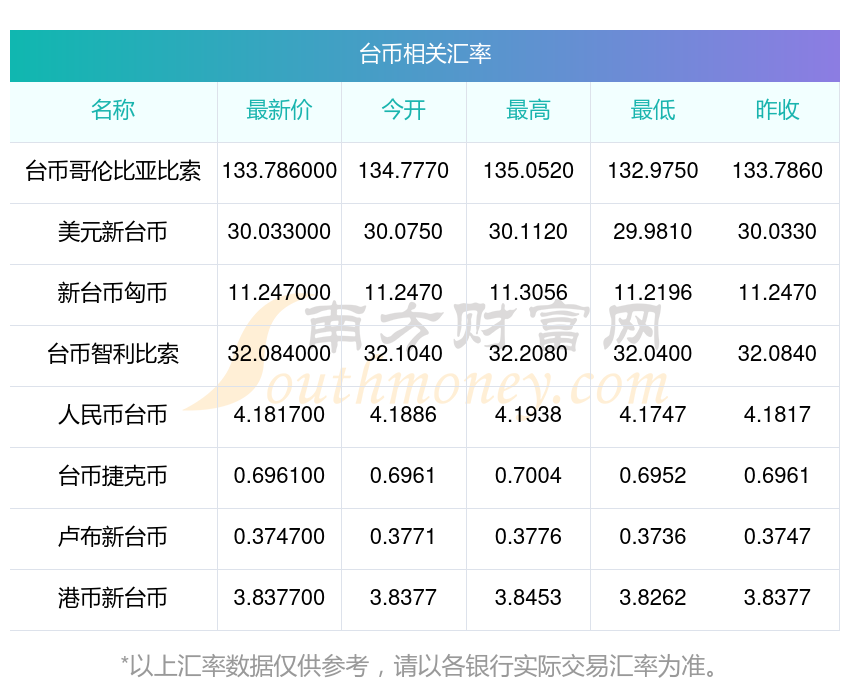Screen dimensions: 850x698
Task: Select the 最新价 column header
Action: coord(279,110)
